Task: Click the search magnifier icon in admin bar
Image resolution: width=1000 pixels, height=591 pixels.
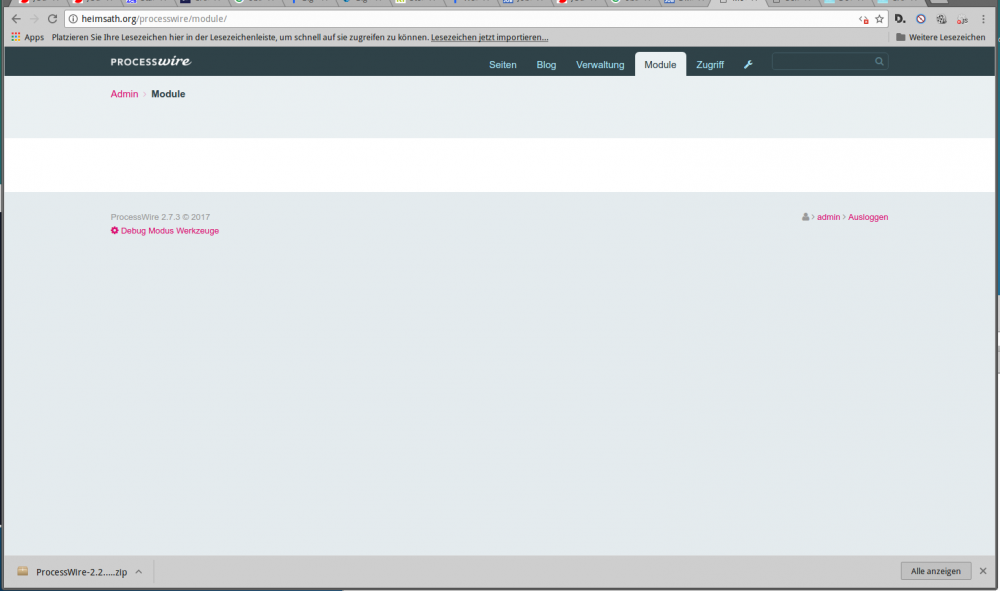Action: (879, 62)
